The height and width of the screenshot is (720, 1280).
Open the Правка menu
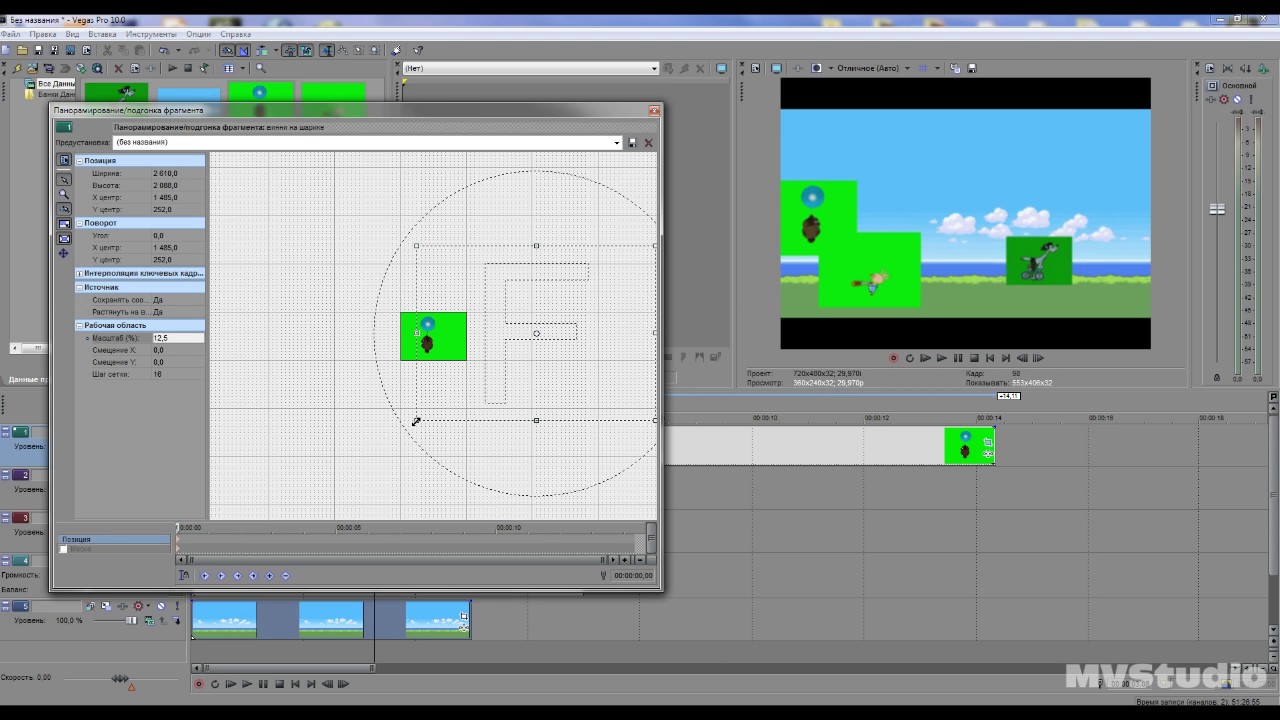click(43, 34)
